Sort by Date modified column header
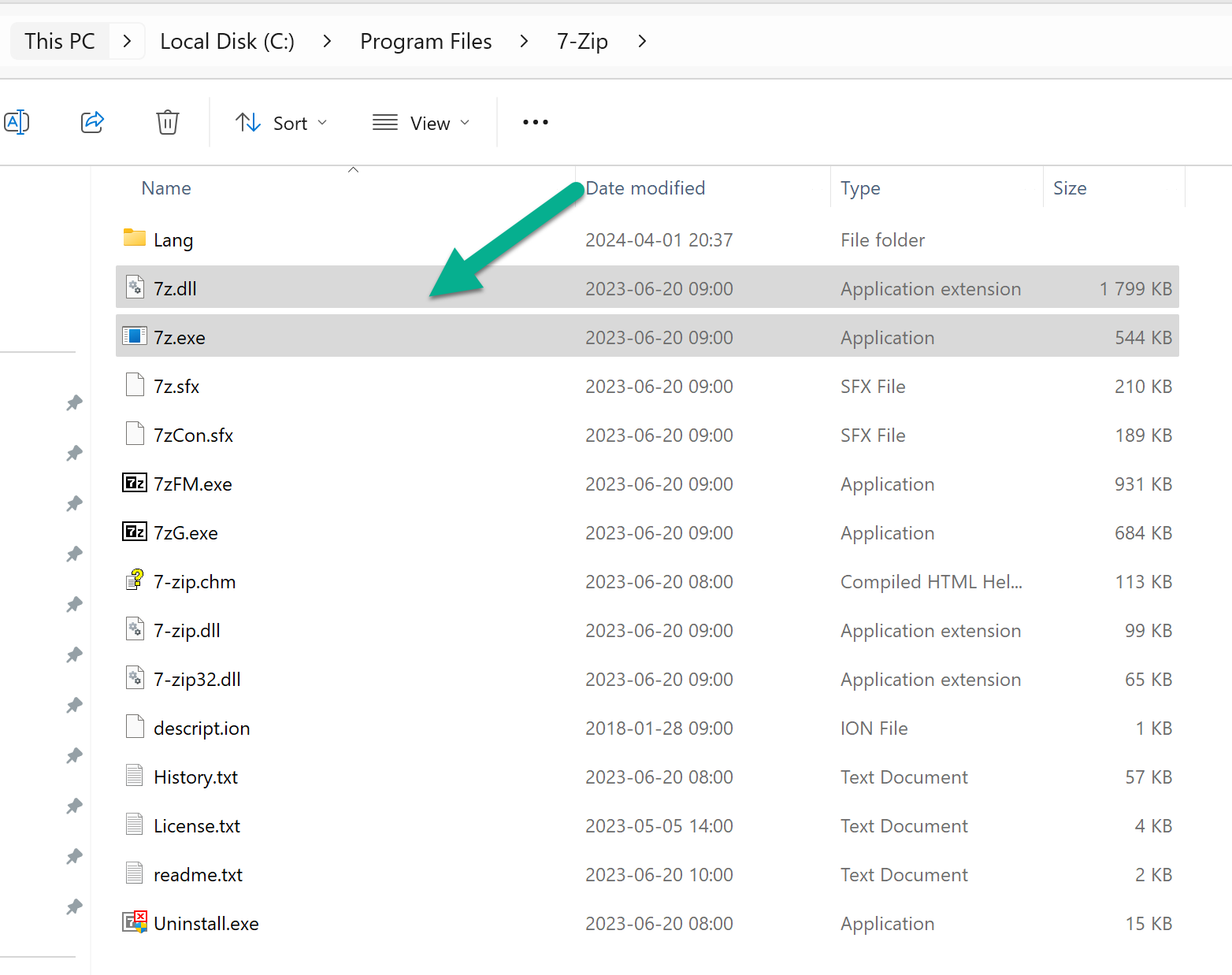 [645, 188]
